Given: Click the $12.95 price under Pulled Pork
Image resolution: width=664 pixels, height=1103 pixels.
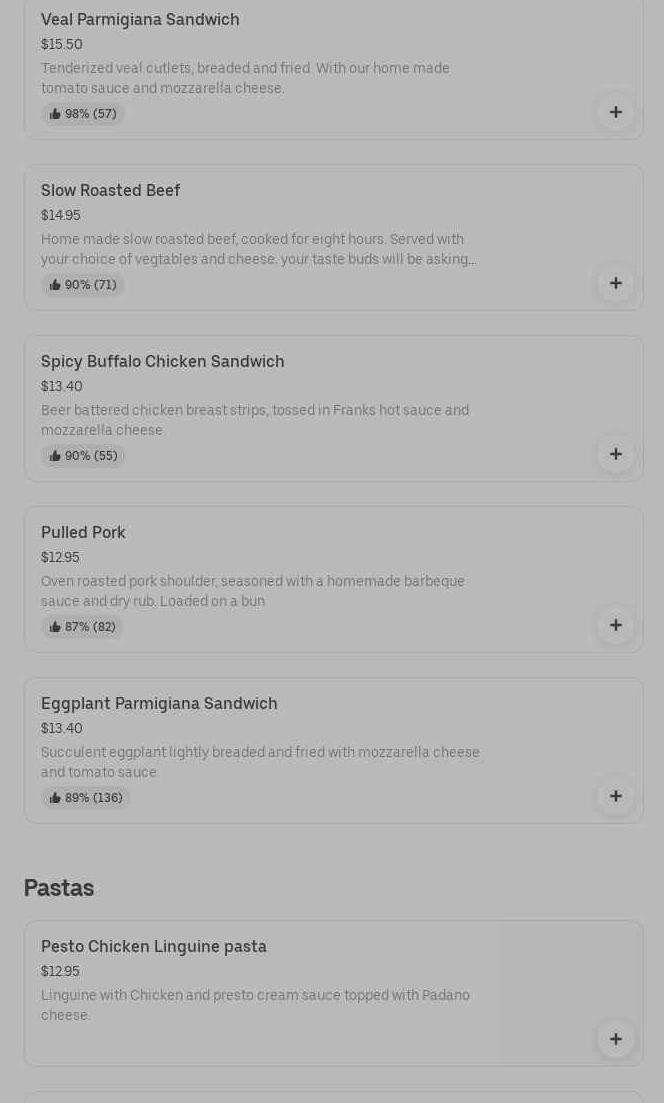Looking at the screenshot, I should click(x=60, y=557).
